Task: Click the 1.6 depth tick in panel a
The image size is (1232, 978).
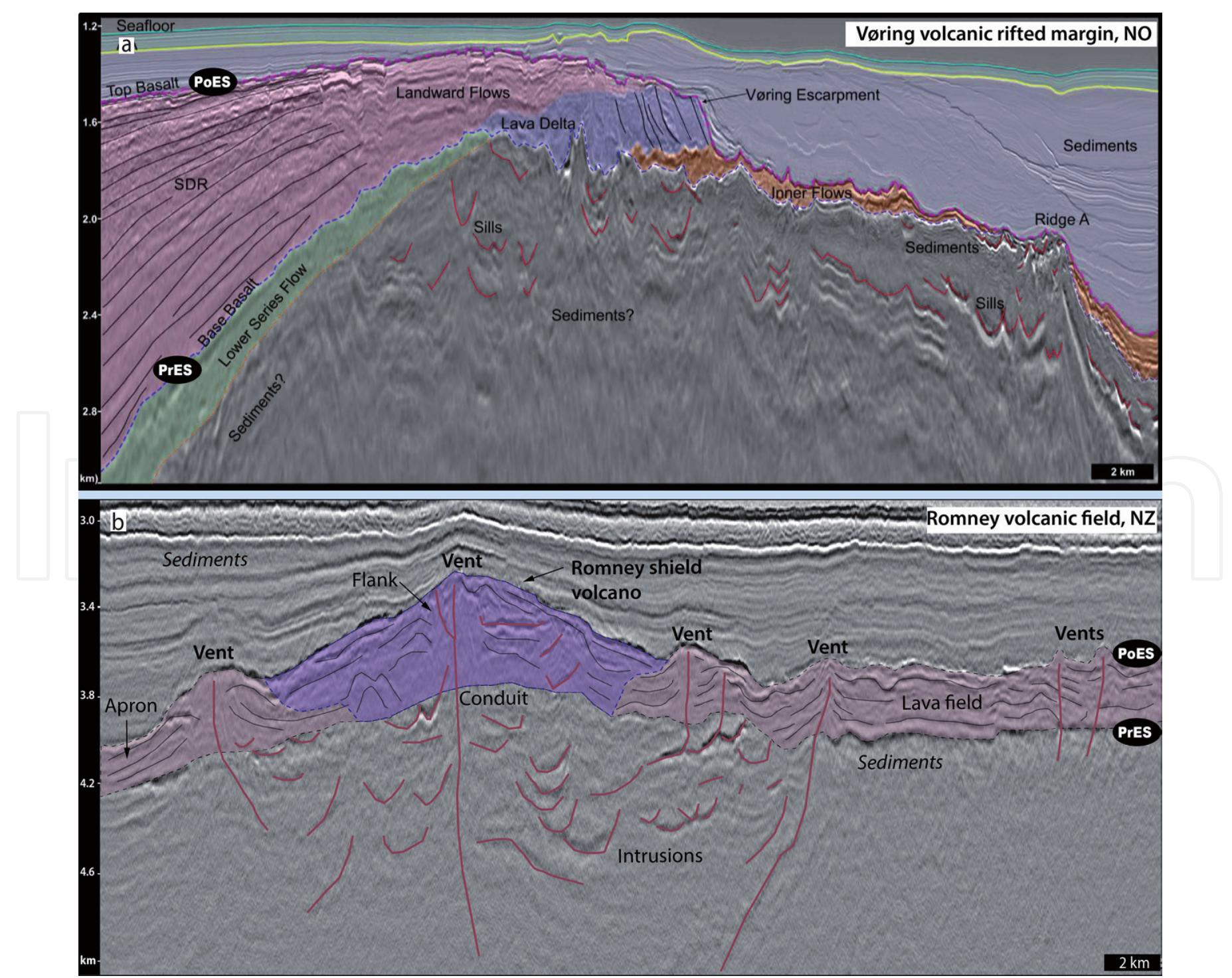Action: tap(90, 122)
